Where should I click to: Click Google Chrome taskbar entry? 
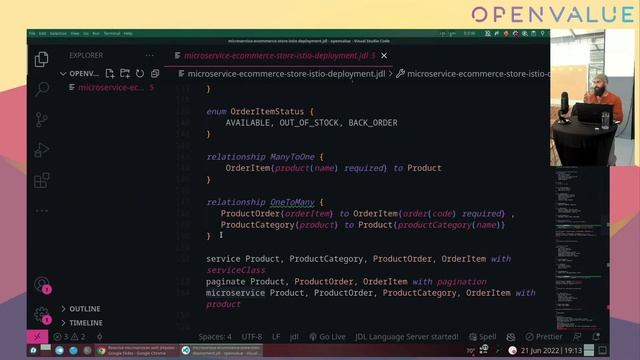(136, 350)
